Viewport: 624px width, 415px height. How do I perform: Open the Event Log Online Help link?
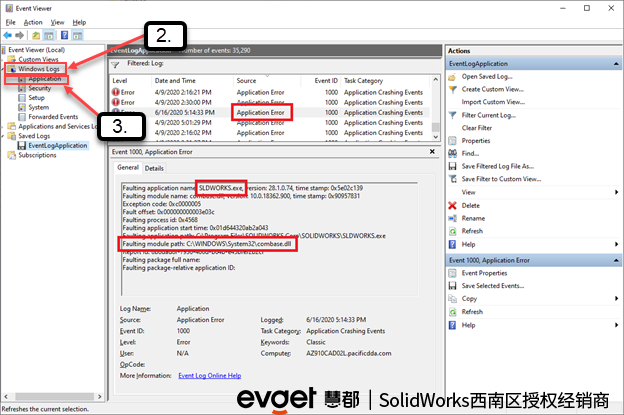[x=209, y=376]
